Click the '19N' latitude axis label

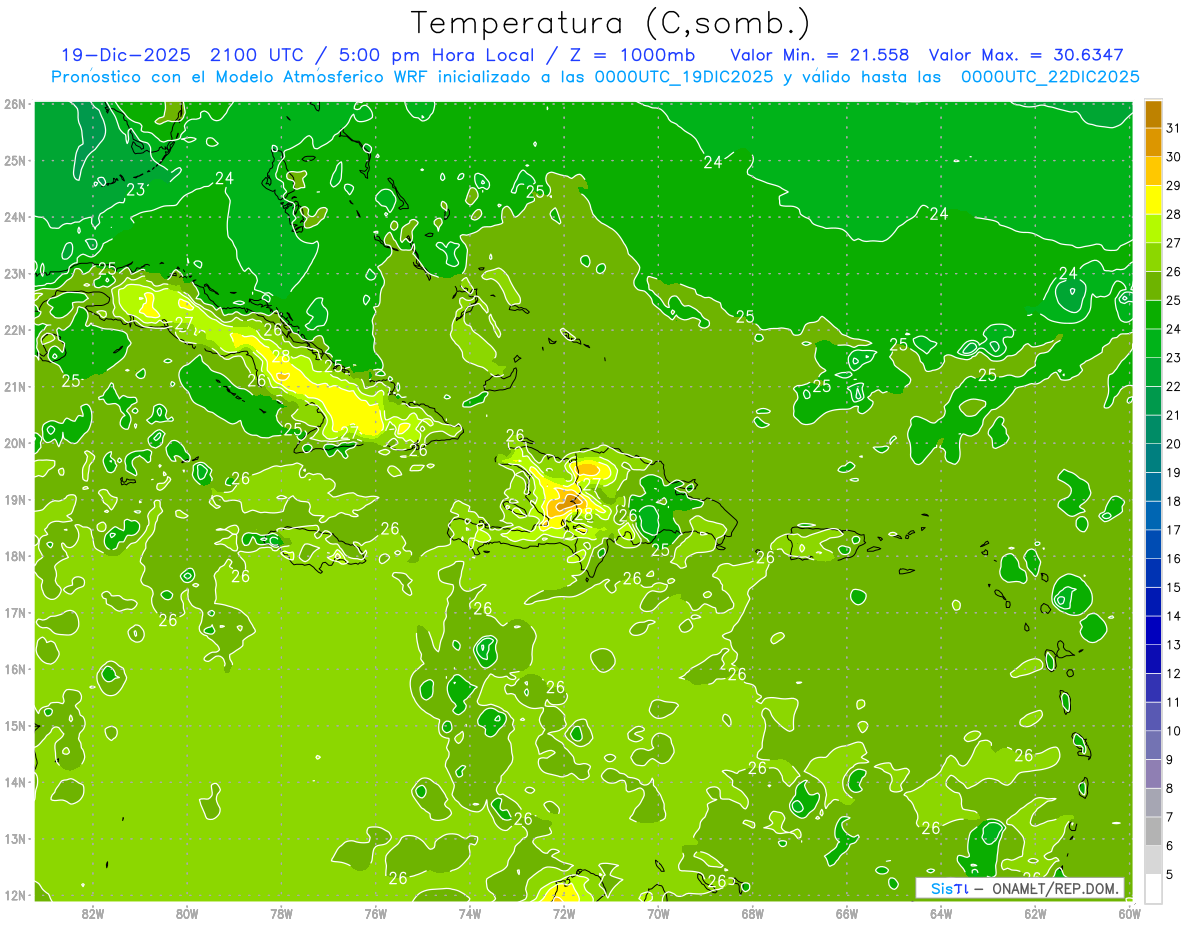click(15, 499)
